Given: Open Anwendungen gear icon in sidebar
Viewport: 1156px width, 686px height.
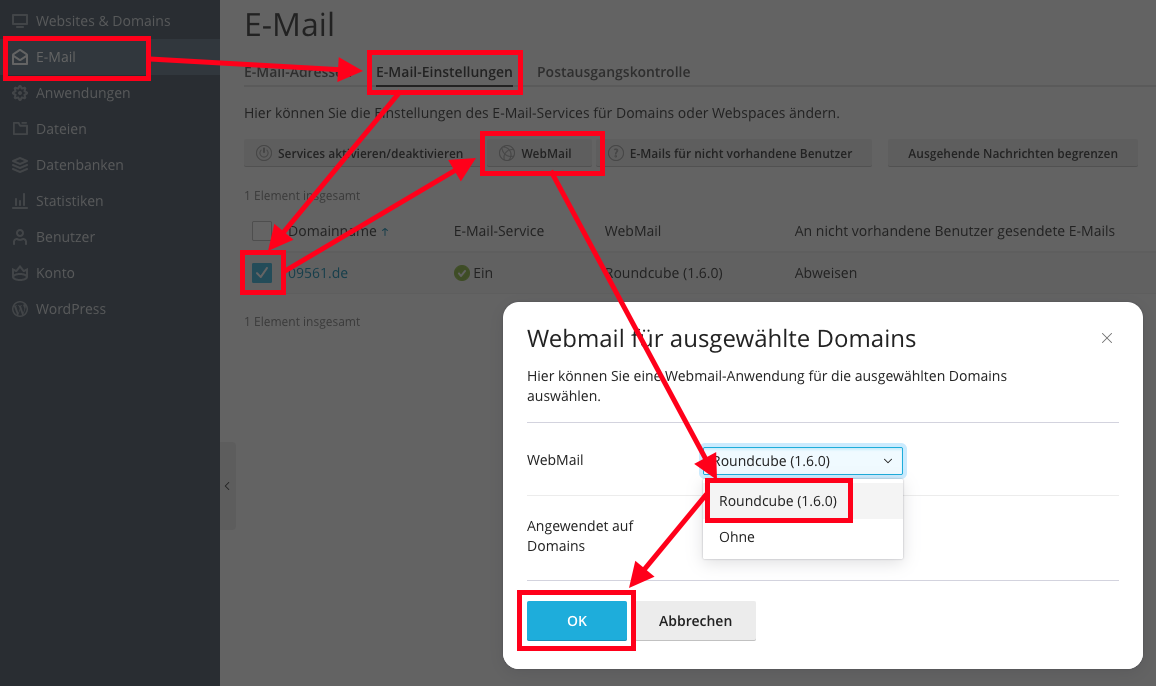Looking at the screenshot, I should click(x=20, y=93).
